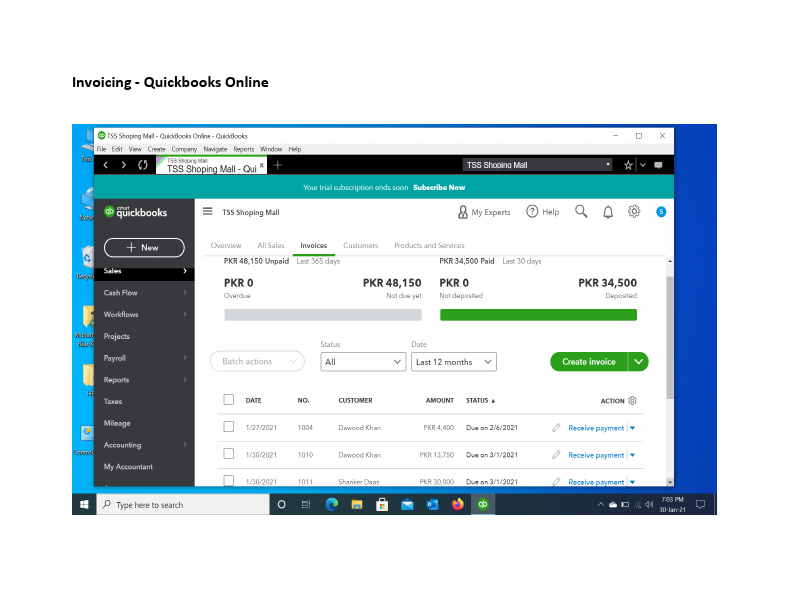Check the select-all invoices checkbox
792x612 pixels.
[229, 400]
